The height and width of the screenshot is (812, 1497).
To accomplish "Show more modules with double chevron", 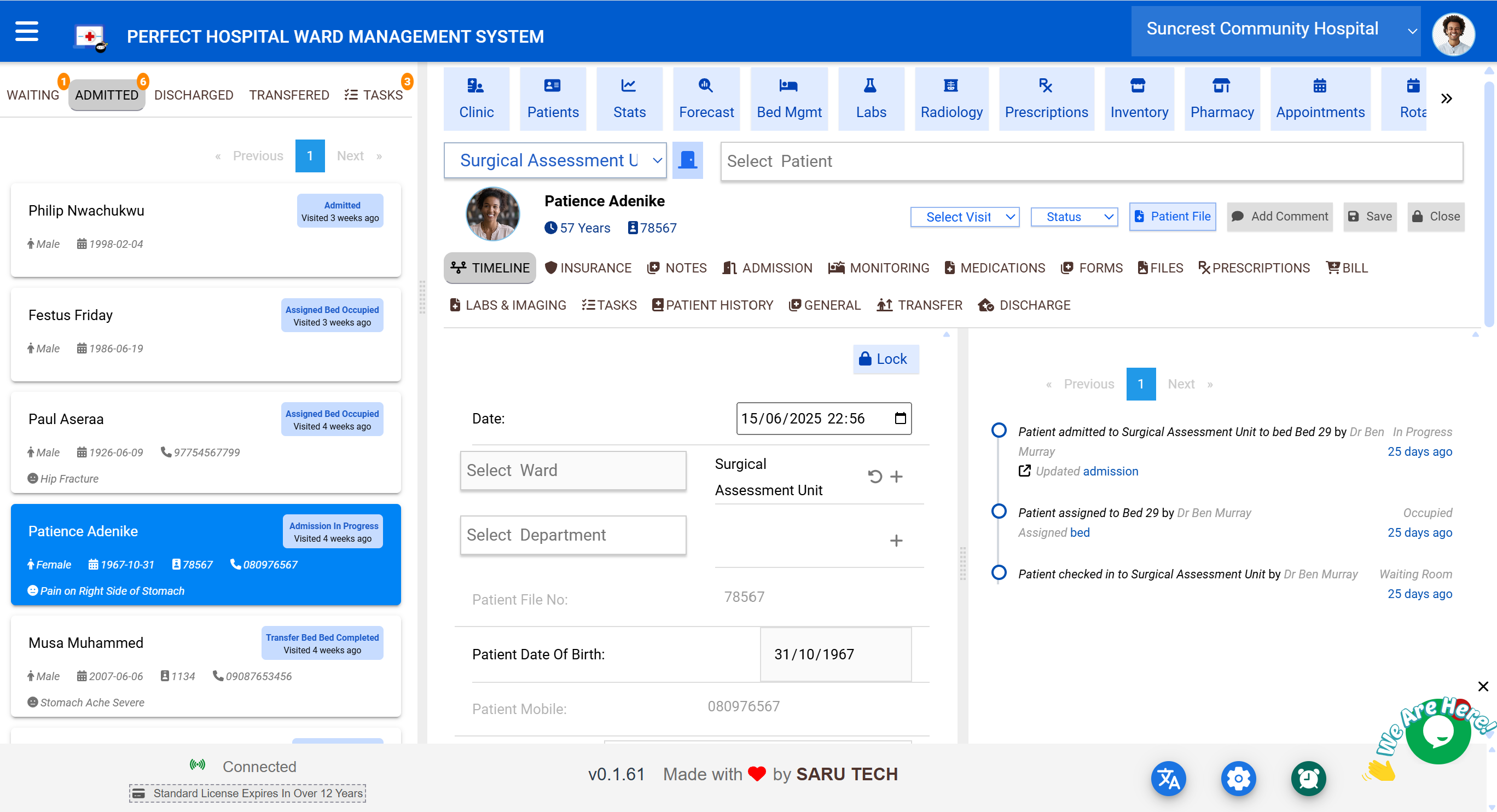I will (x=1447, y=99).
